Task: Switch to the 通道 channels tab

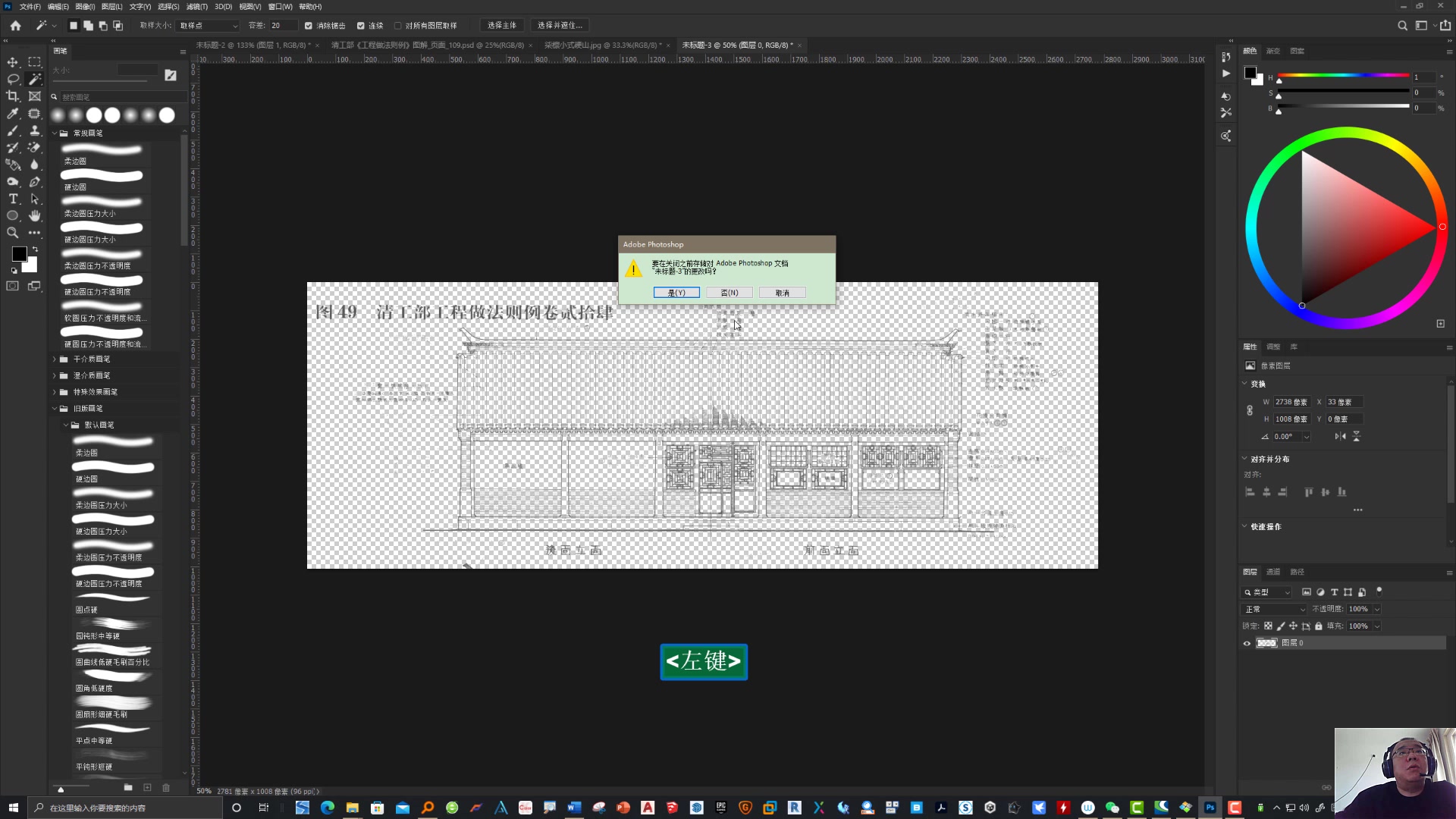Action: click(x=1274, y=571)
